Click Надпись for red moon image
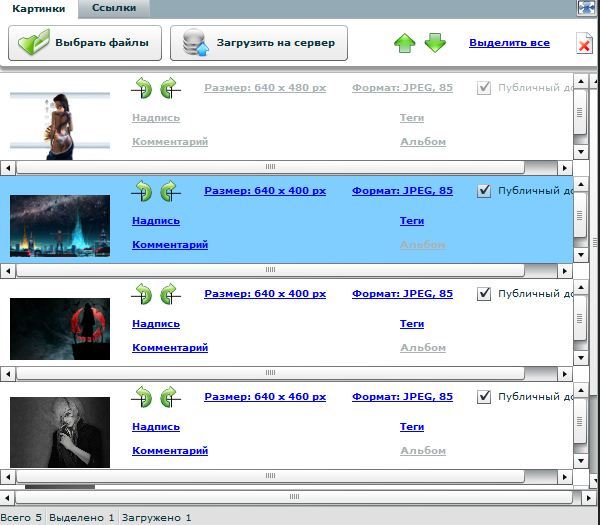Screen dimensions: 600x525 (x=156, y=324)
